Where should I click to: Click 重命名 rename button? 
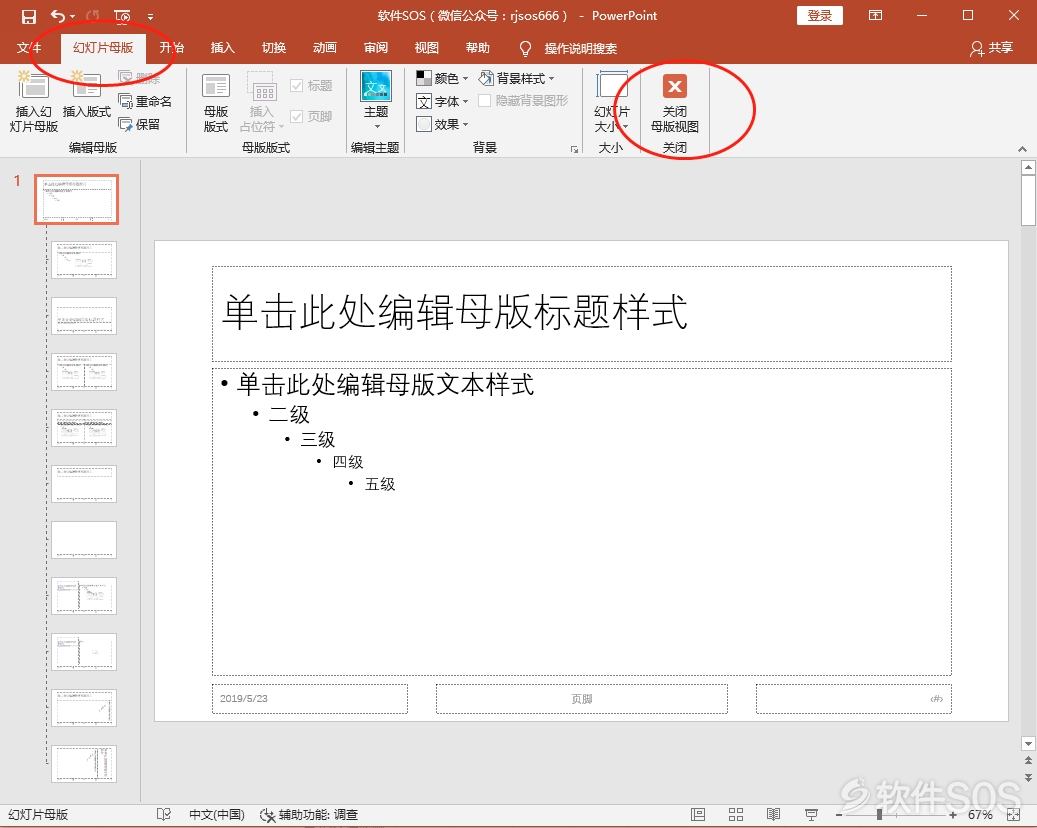point(145,101)
